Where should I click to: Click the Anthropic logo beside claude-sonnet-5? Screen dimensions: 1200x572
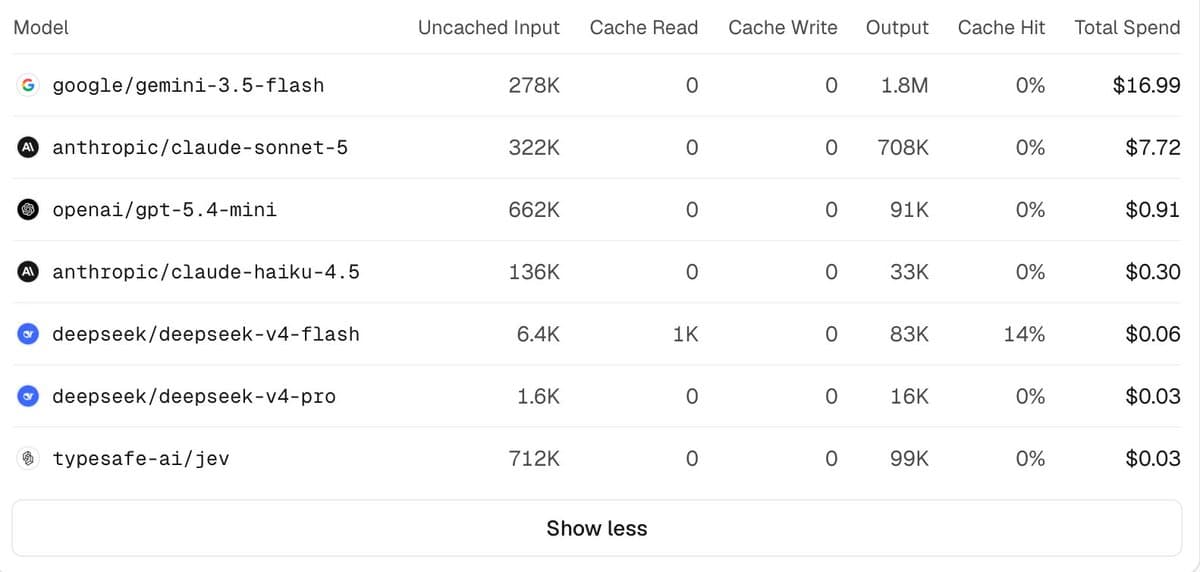[x=29, y=147]
